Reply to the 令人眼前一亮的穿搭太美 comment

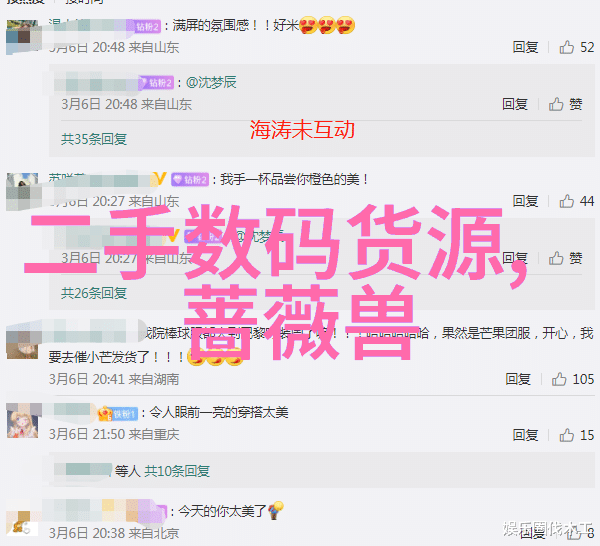pyautogui.click(x=525, y=435)
